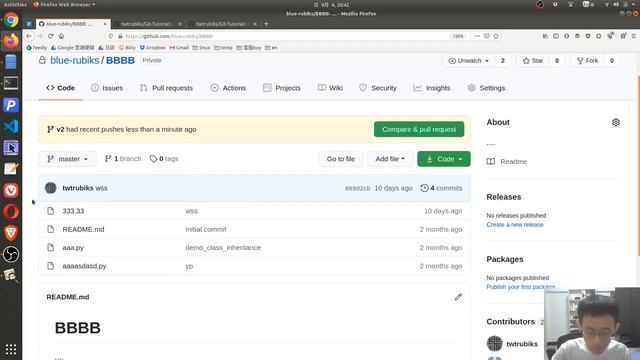Switch to the Wiki tab
This screenshot has height=360, width=640.
[330, 88]
